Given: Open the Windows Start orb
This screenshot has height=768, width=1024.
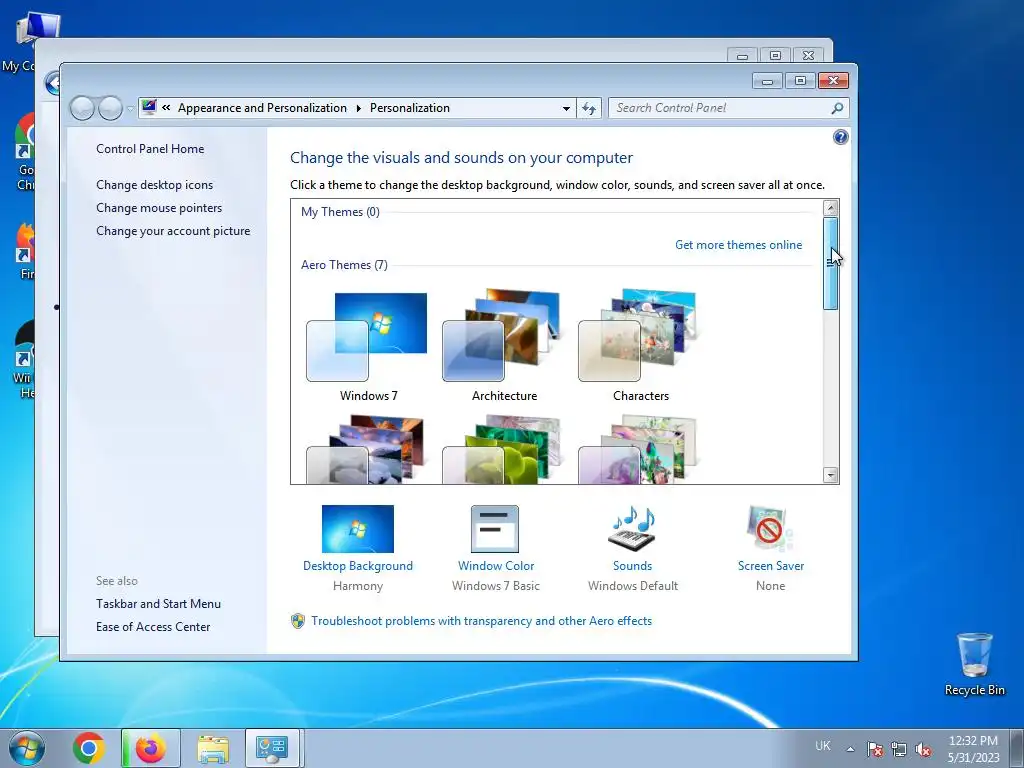Looking at the screenshot, I should click(x=27, y=748).
